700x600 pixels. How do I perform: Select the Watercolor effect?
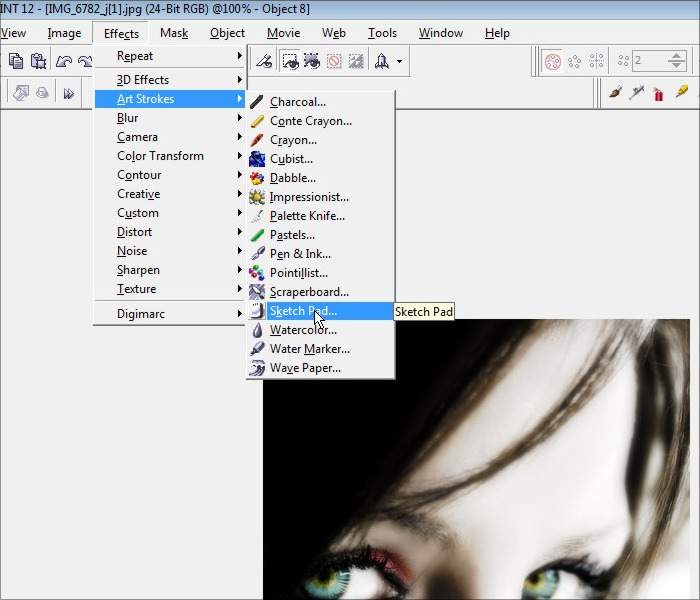303,330
